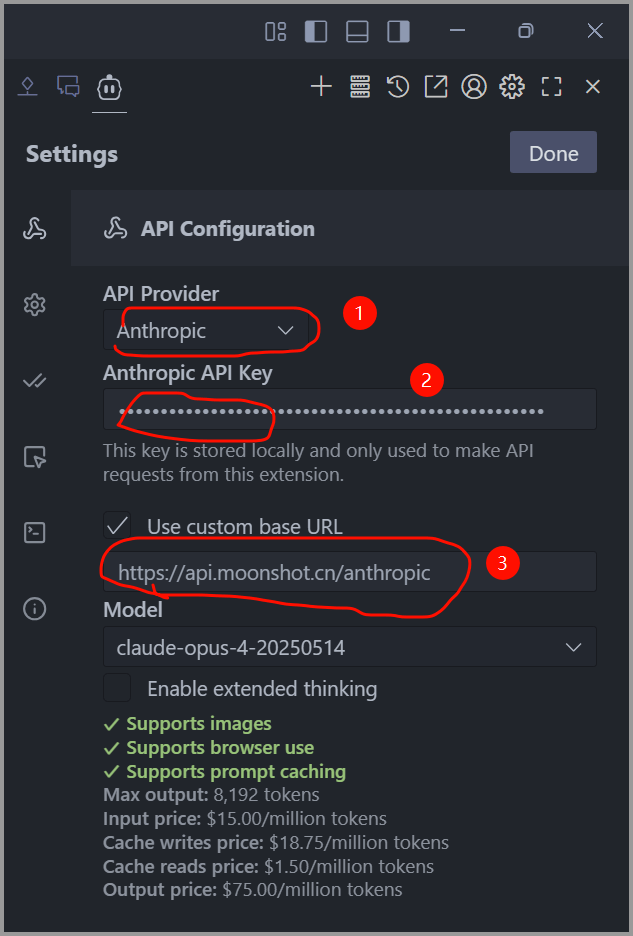This screenshot has width=633, height=936.
Task: Click the custom base URL text field
Action: pyautogui.click(x=349, y=572)
